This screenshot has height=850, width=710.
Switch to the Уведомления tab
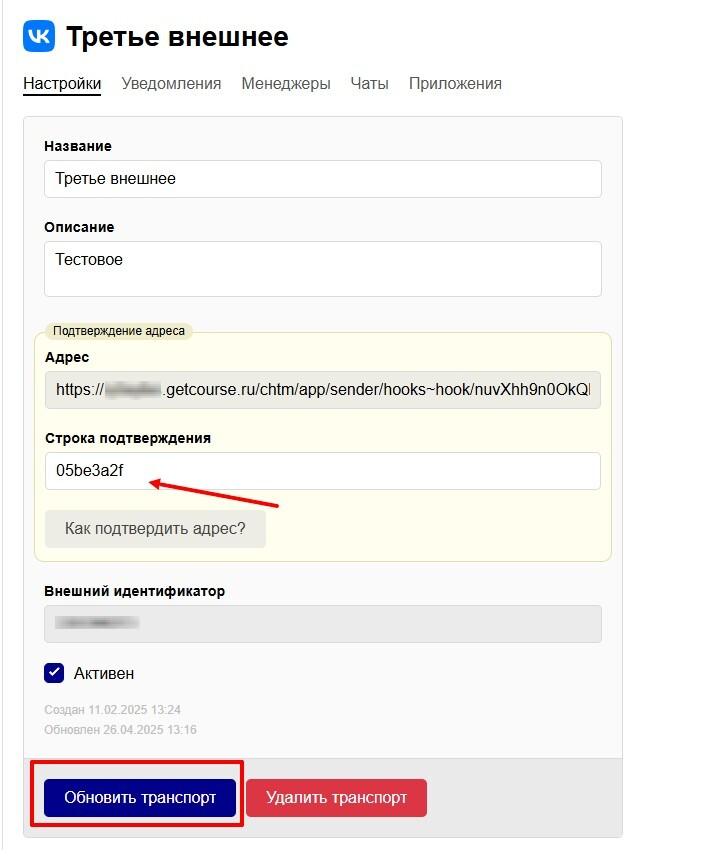pos(171,83)
